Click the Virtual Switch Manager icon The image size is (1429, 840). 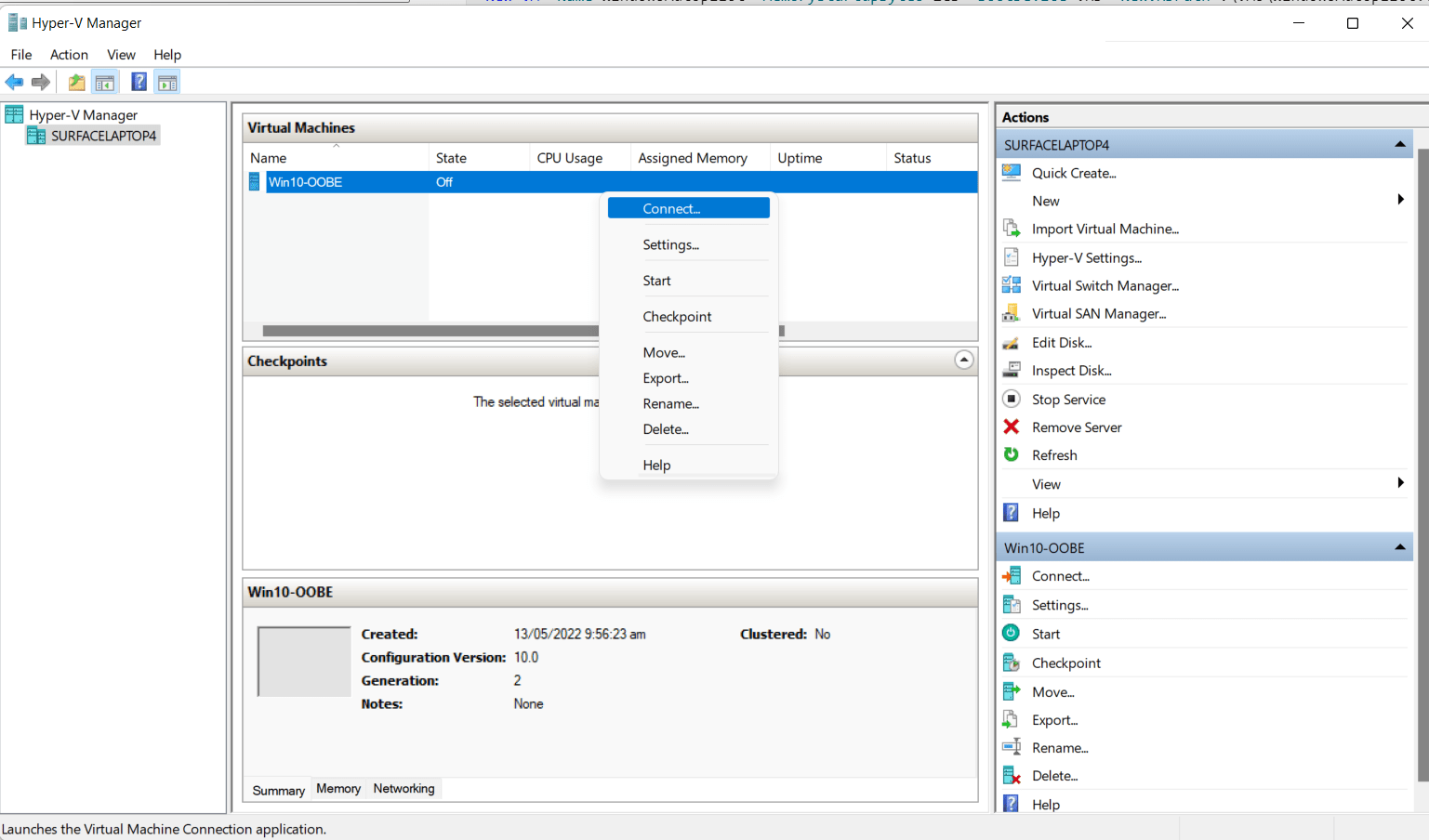[x=1012, y=285]
